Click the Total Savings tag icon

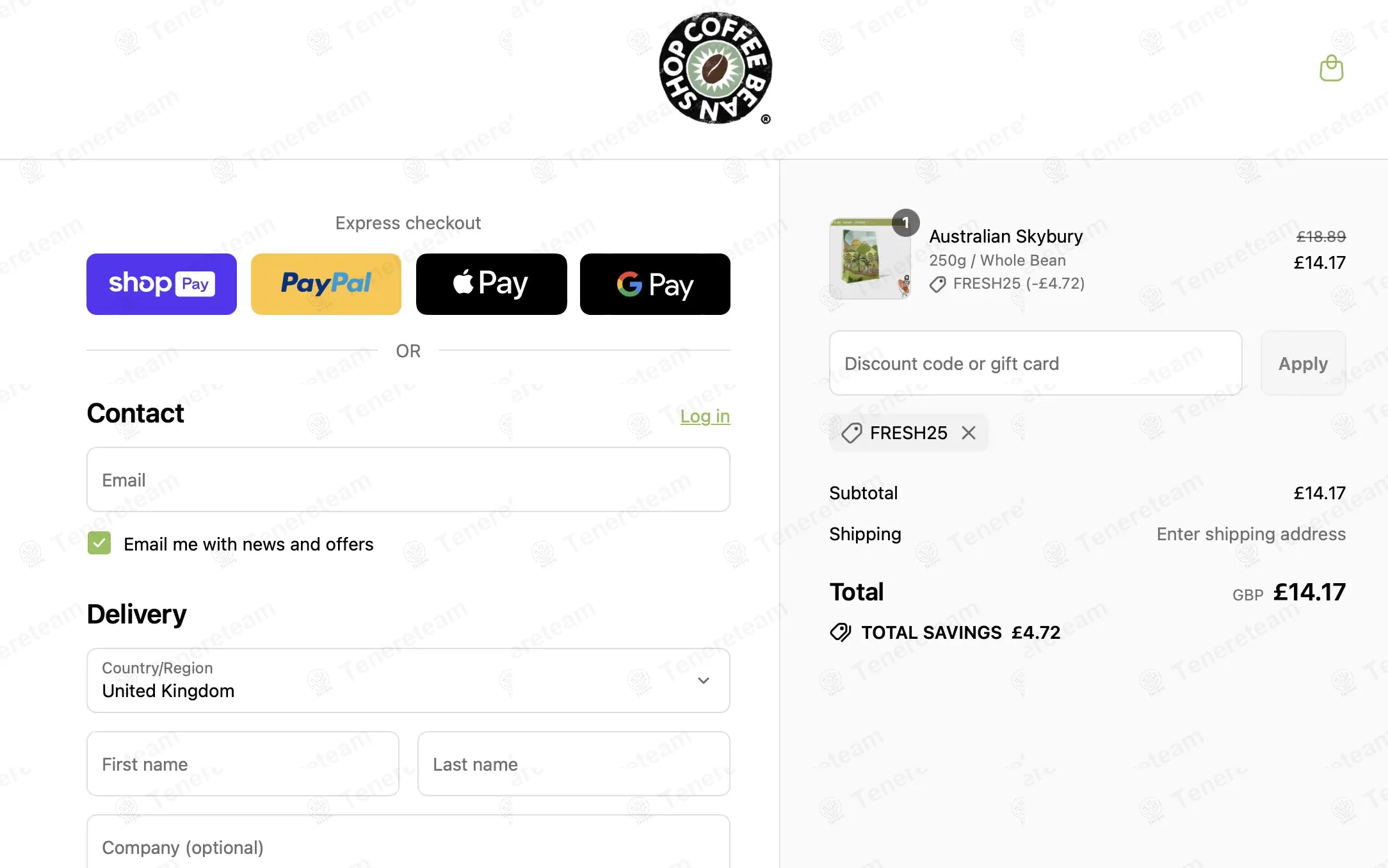[x=841, y=632]
